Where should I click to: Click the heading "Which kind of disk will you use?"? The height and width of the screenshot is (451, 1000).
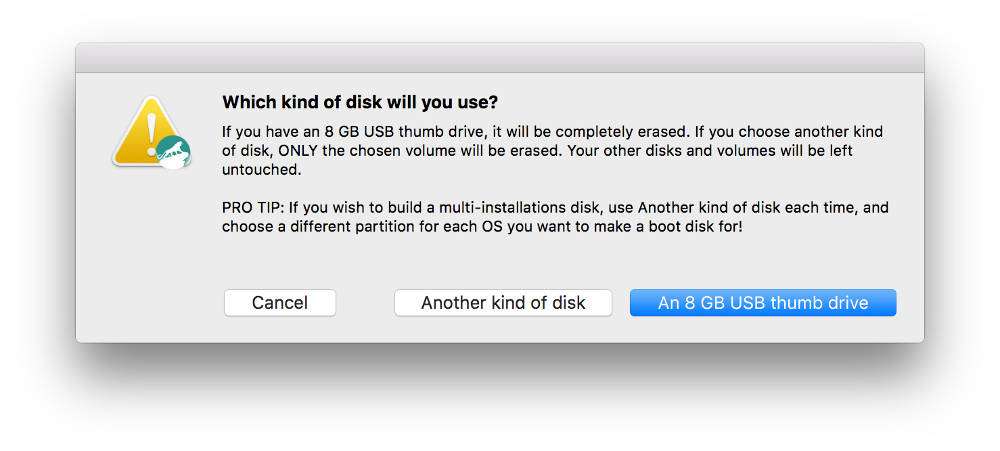pos(360,102)
